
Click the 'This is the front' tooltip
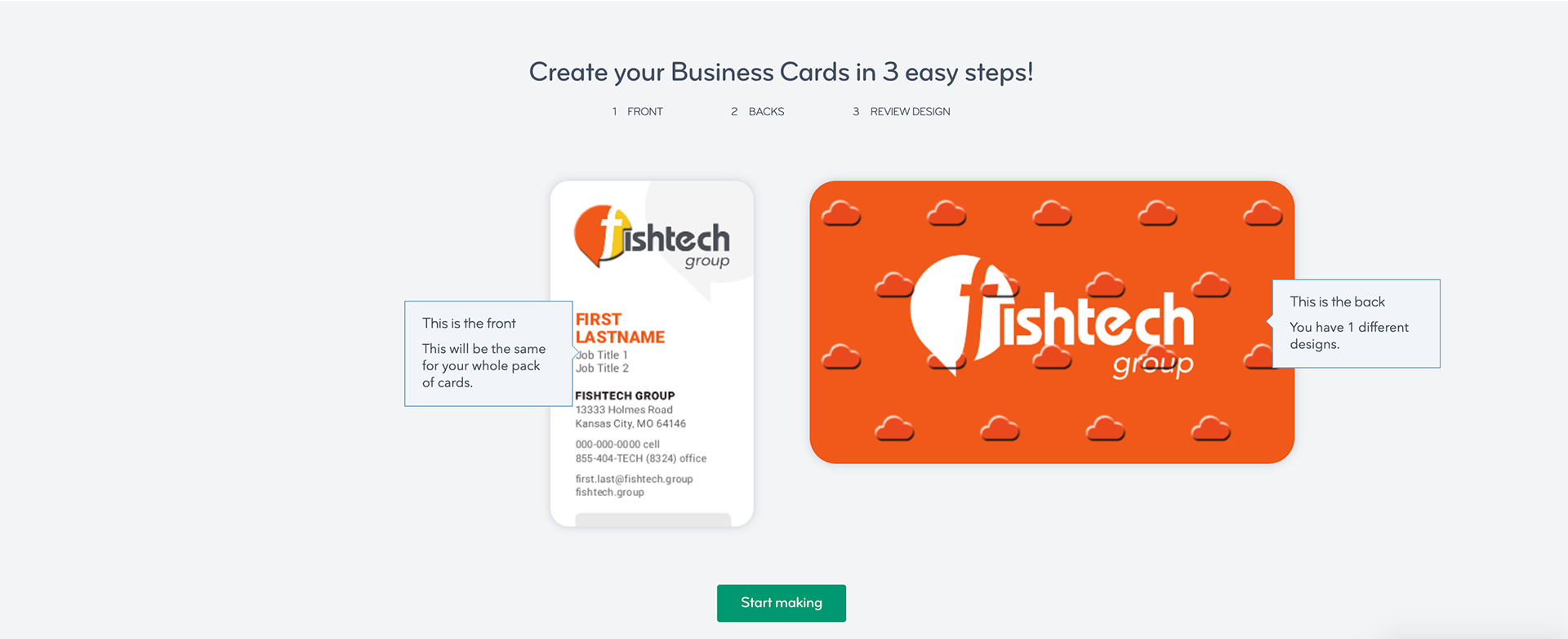[x=488, y=354]
